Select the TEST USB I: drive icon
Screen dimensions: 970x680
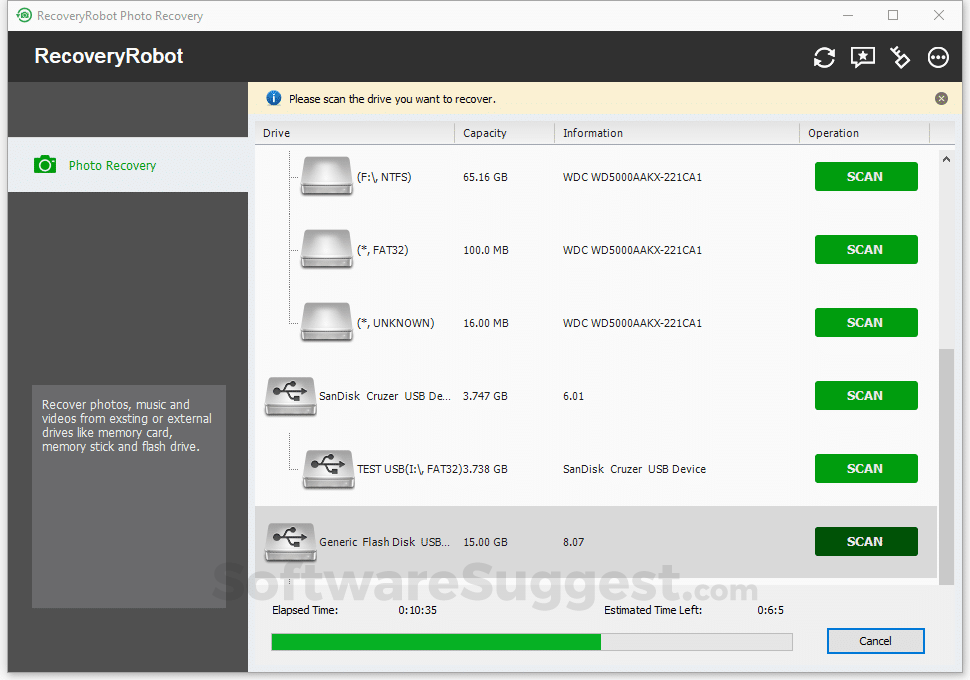(x=328, y=468)
